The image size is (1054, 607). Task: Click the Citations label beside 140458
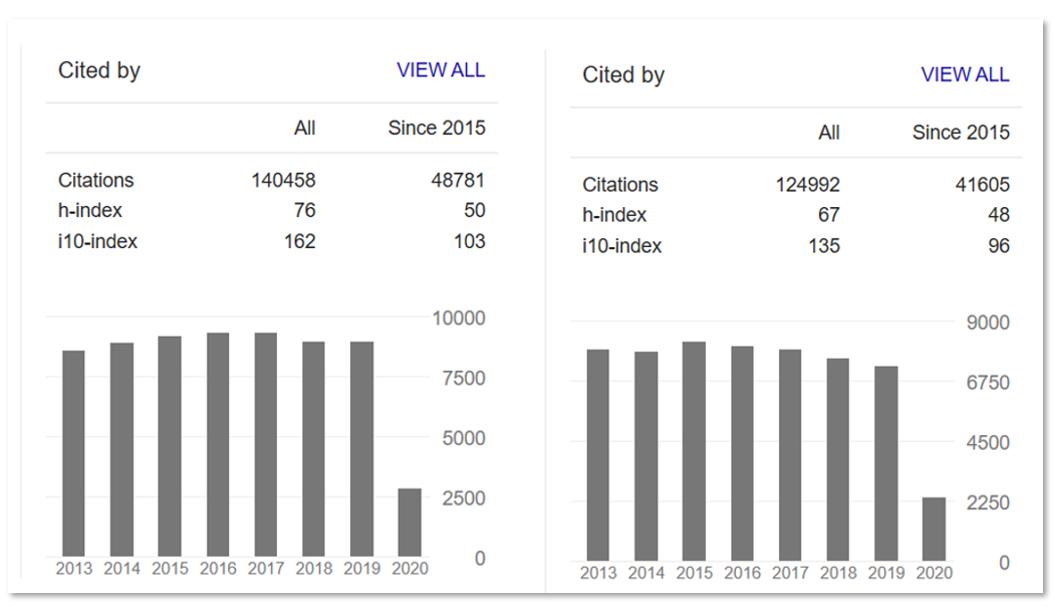96,181
